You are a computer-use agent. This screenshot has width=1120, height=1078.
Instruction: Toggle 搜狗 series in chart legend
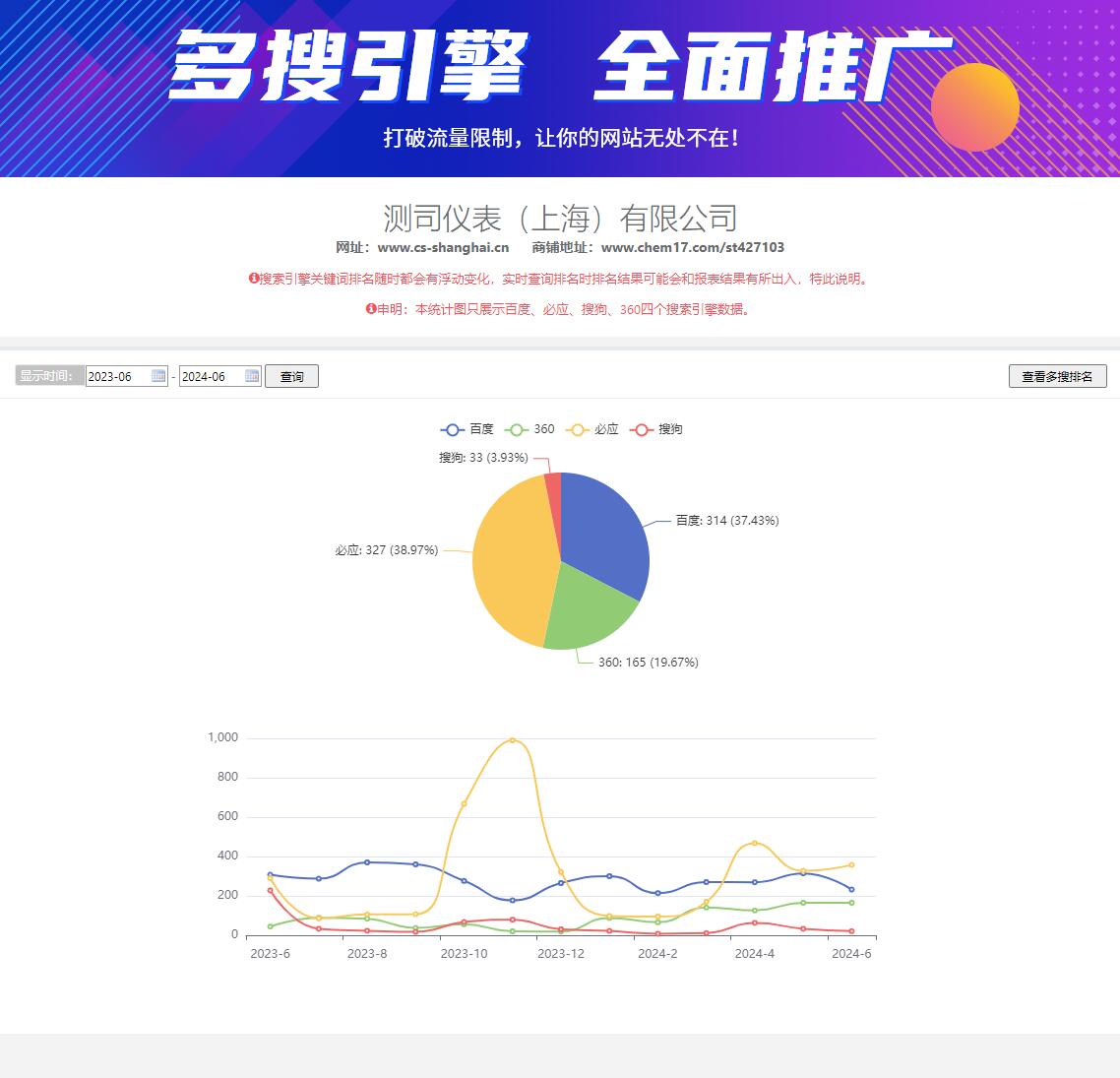[655, 429]
